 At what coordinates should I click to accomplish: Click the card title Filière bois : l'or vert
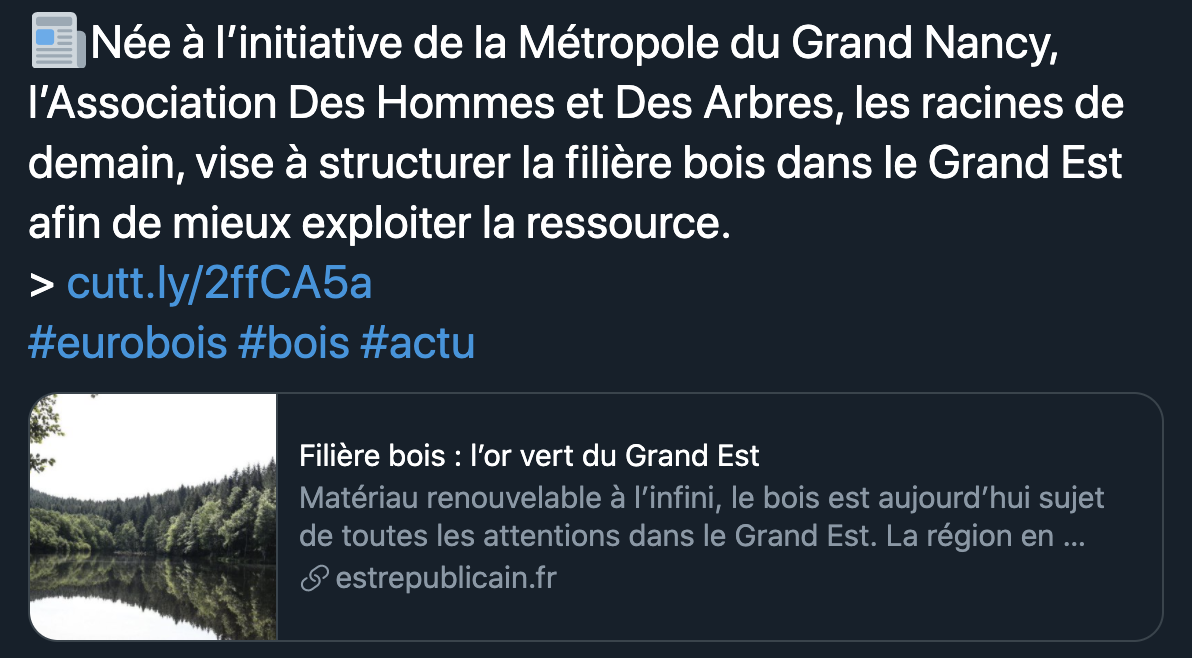pyautogui.click(x=529, y=456)
